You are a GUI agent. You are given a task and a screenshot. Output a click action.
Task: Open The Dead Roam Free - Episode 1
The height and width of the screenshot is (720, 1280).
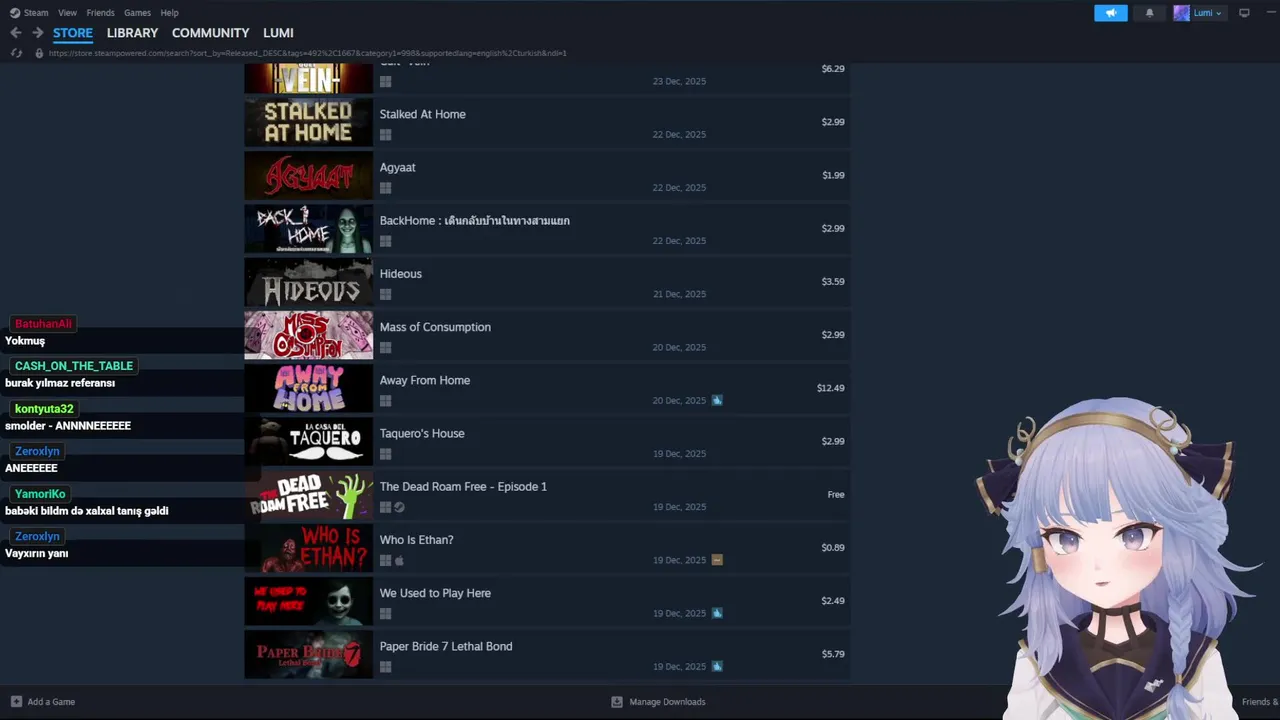(463, 487)
